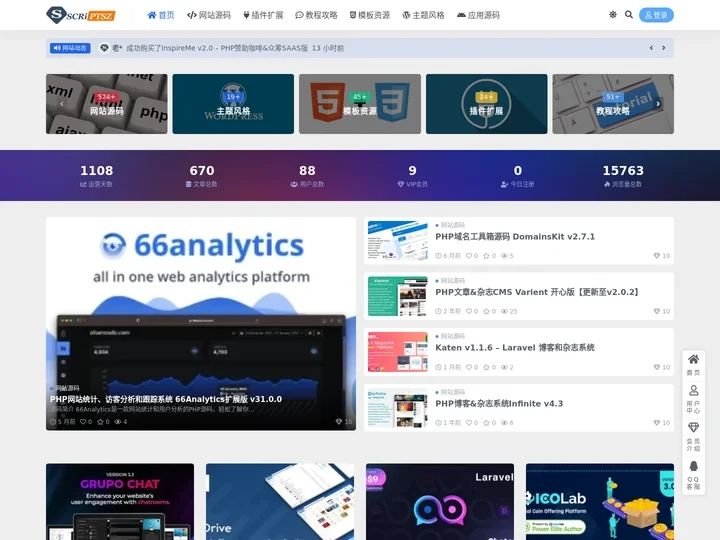Open the 插件扩展 menu item
The image size is (720, 540).
pos(263,15)
